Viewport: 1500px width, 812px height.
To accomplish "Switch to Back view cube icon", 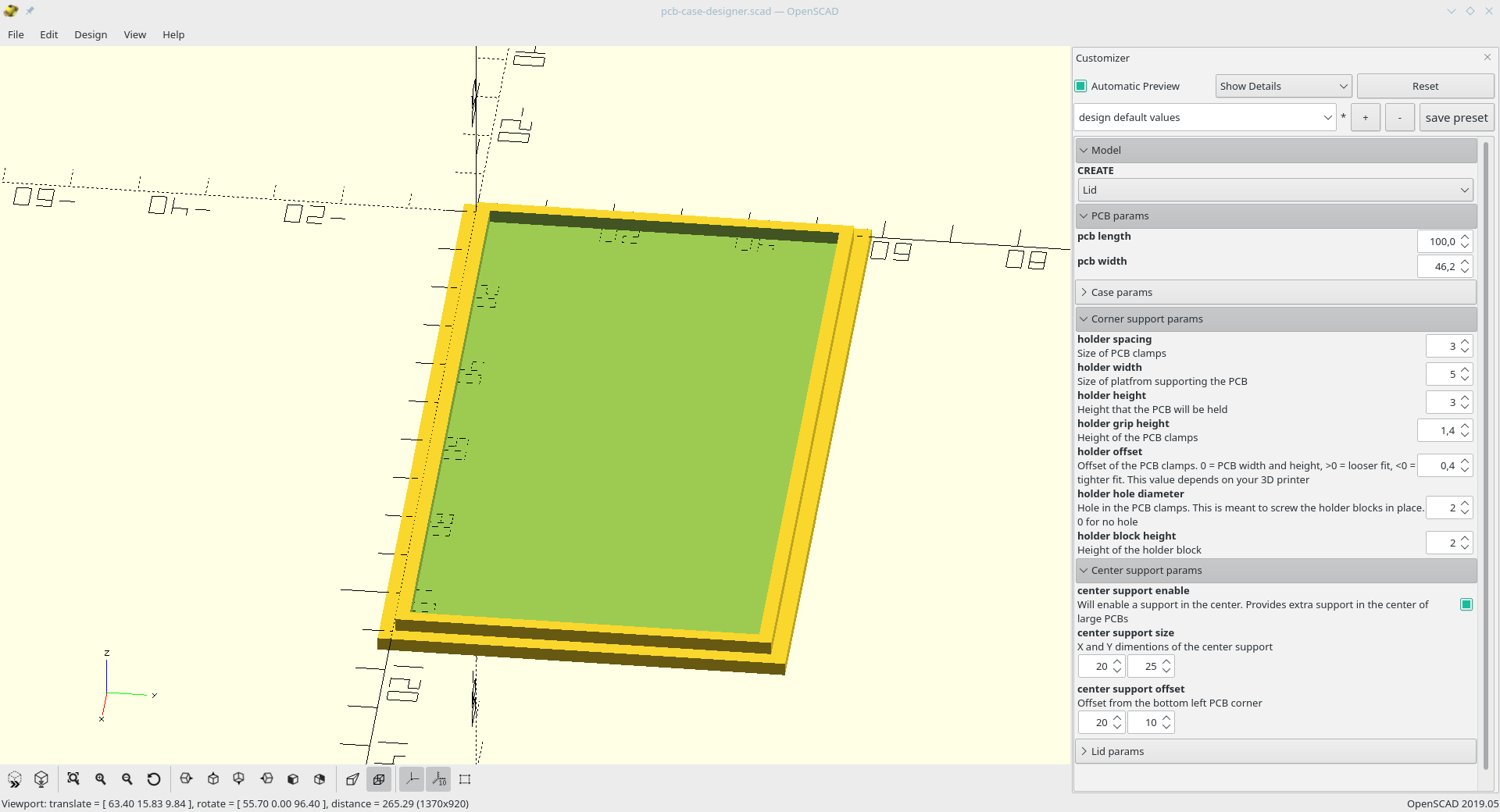I will pos(320,779).
